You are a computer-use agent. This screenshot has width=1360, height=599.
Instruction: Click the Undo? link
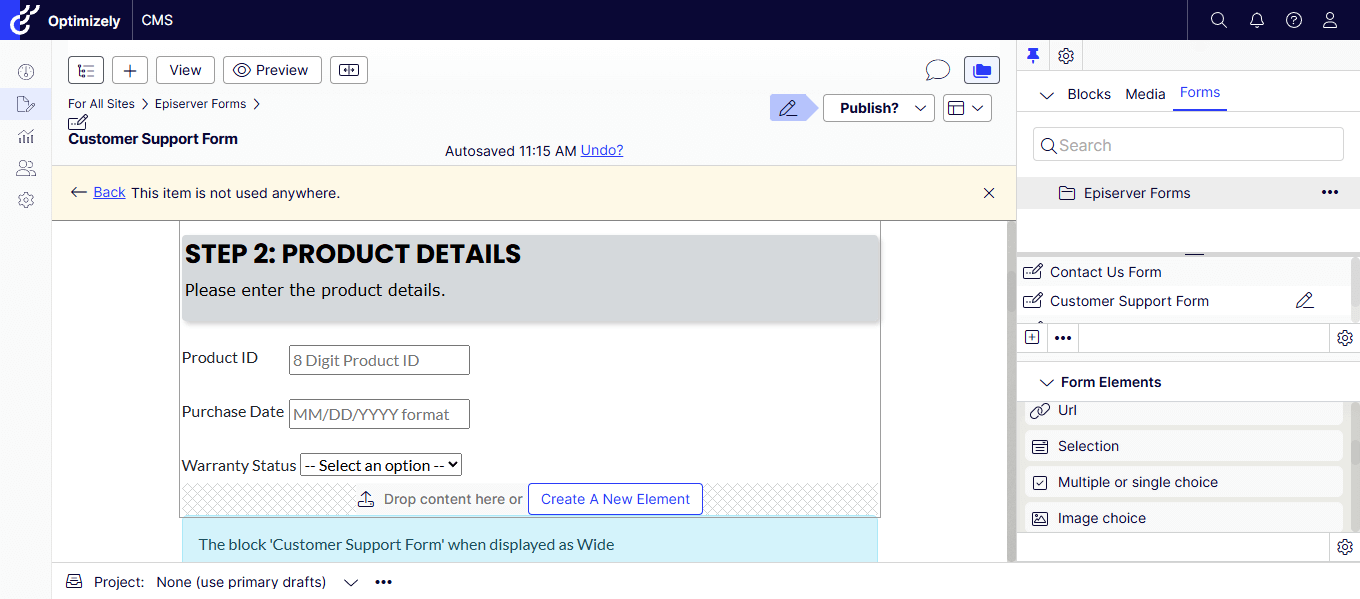pos(602,151)
